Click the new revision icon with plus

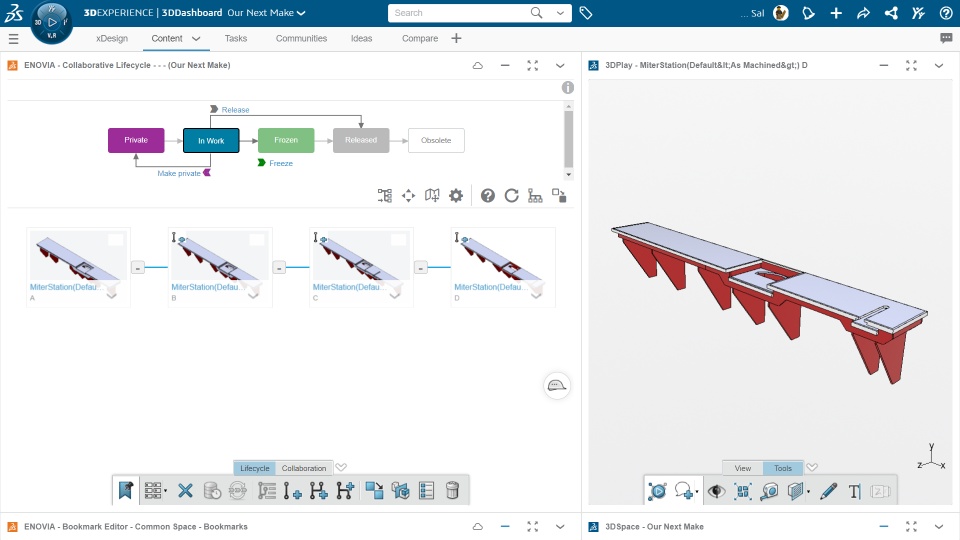[x=292, y=490]
